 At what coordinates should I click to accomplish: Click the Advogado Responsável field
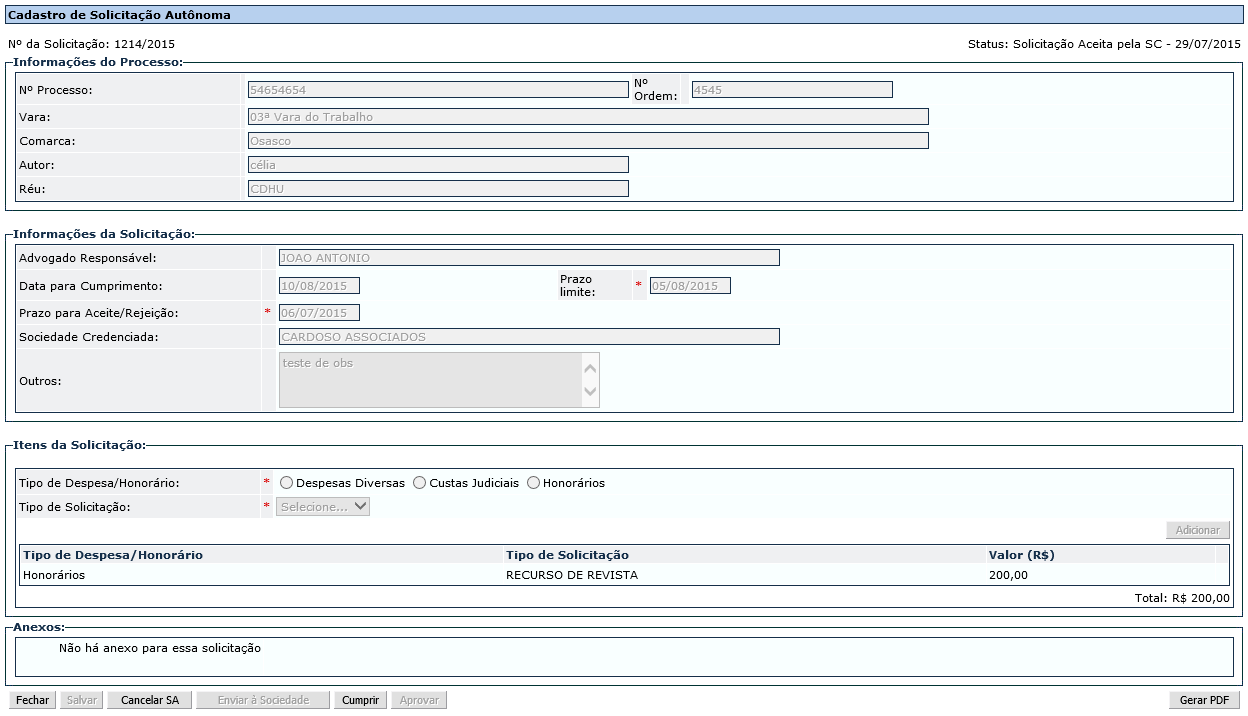pos(529,258)
